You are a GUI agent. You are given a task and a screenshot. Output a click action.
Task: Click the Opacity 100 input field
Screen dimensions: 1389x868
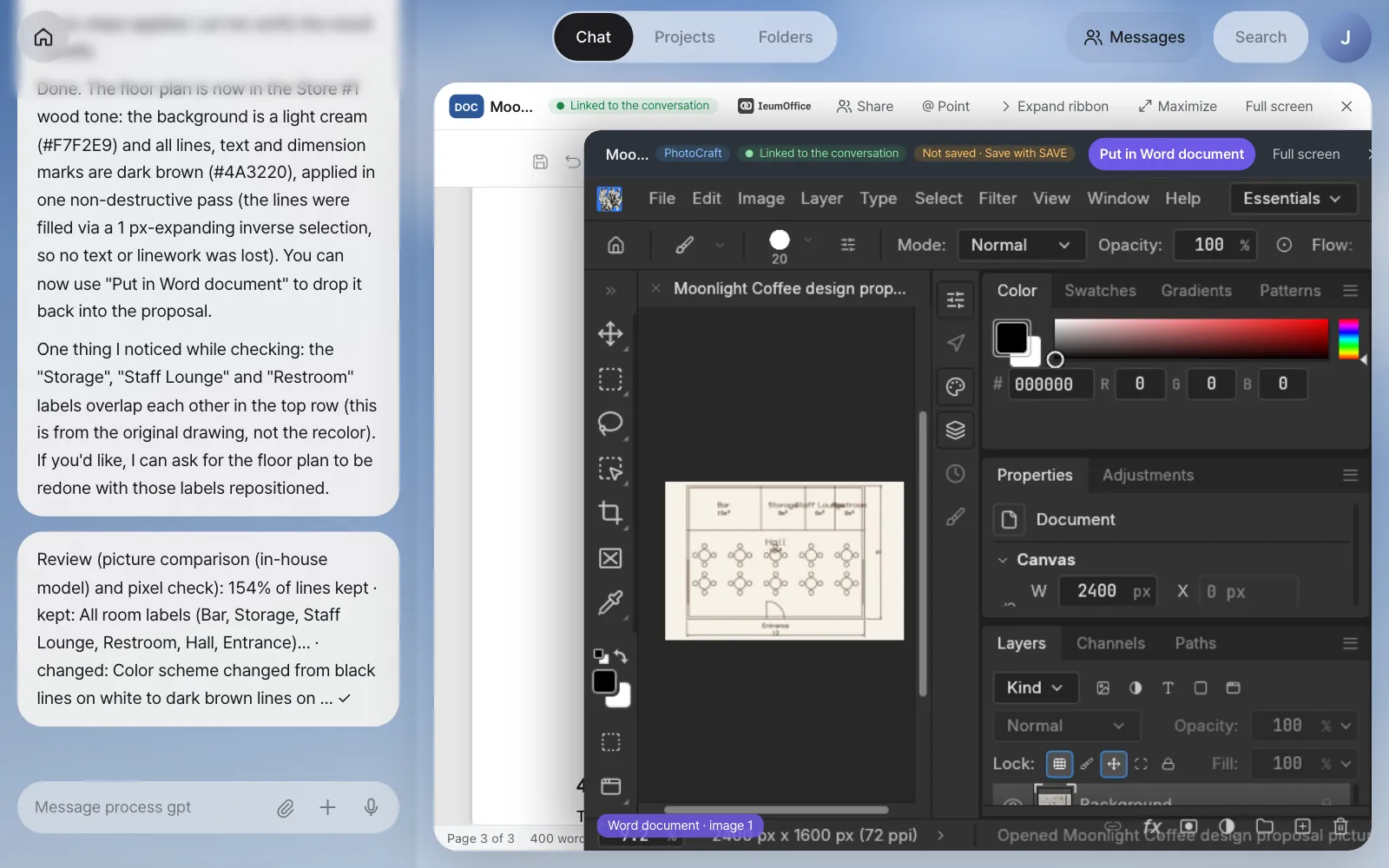(x=1208, y=245)
